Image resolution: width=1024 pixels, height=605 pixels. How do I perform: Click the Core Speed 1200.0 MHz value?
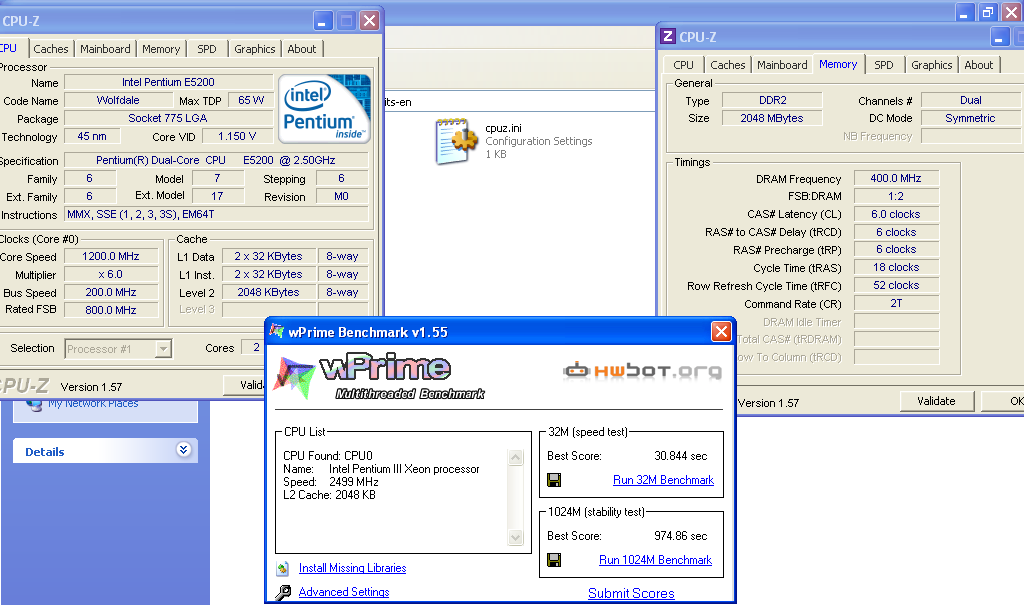tap(111, 257)
